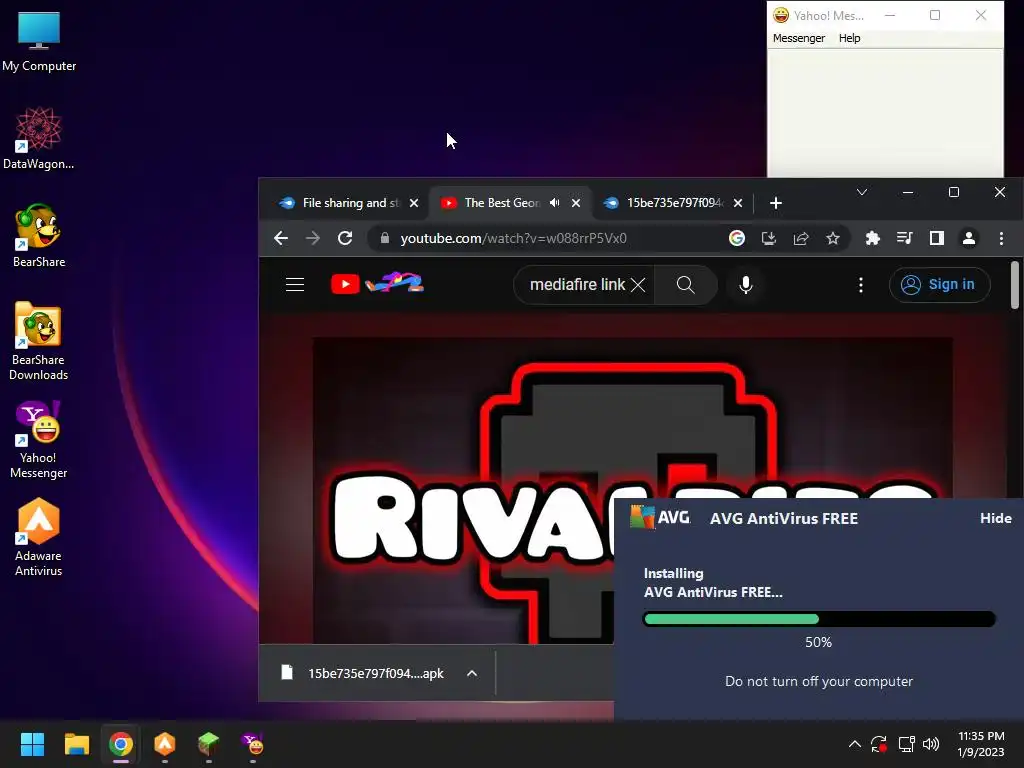Minimize the Yahoo! Messenger window

(889, 15)
